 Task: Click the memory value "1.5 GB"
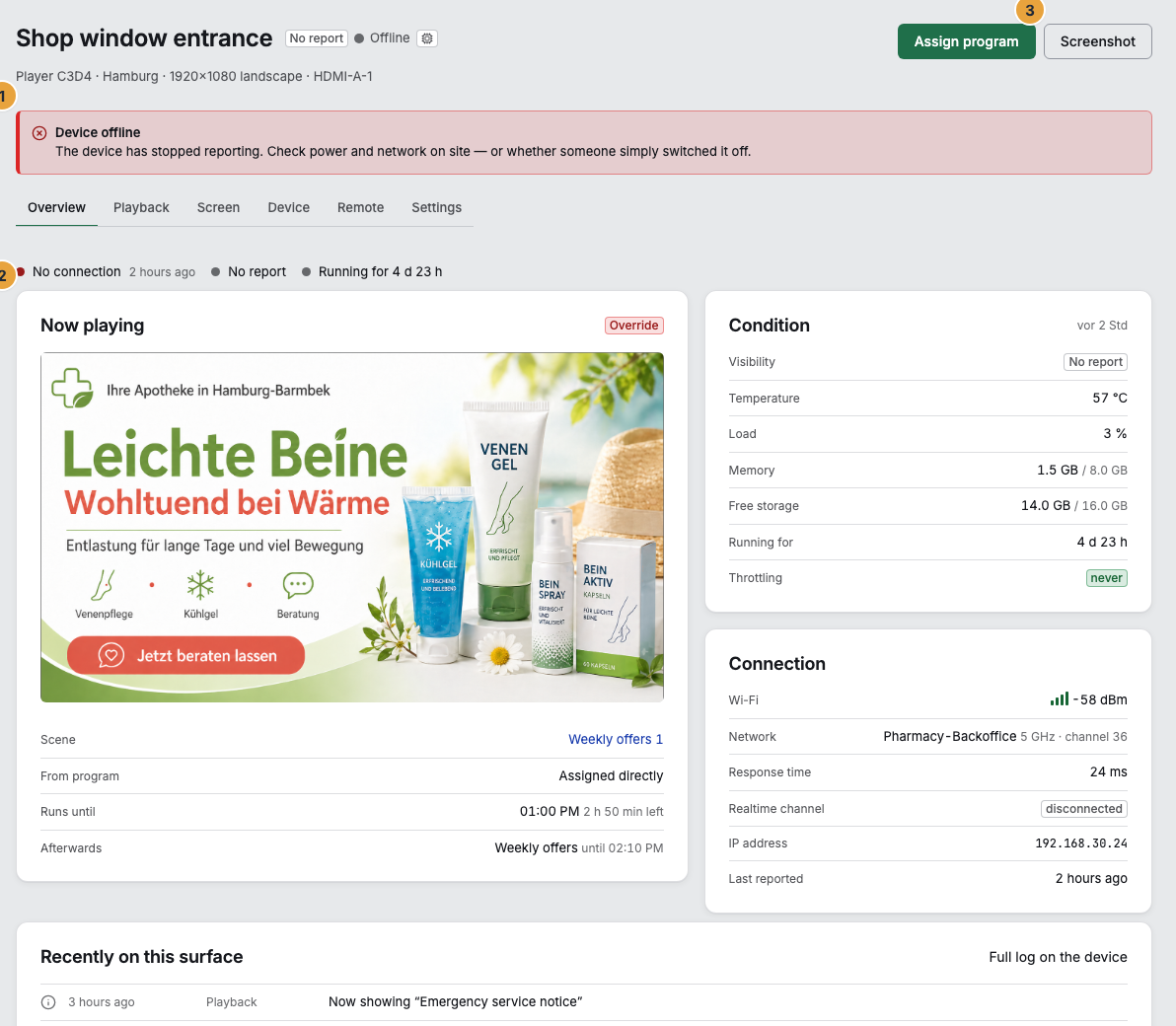pos(1058,471)
